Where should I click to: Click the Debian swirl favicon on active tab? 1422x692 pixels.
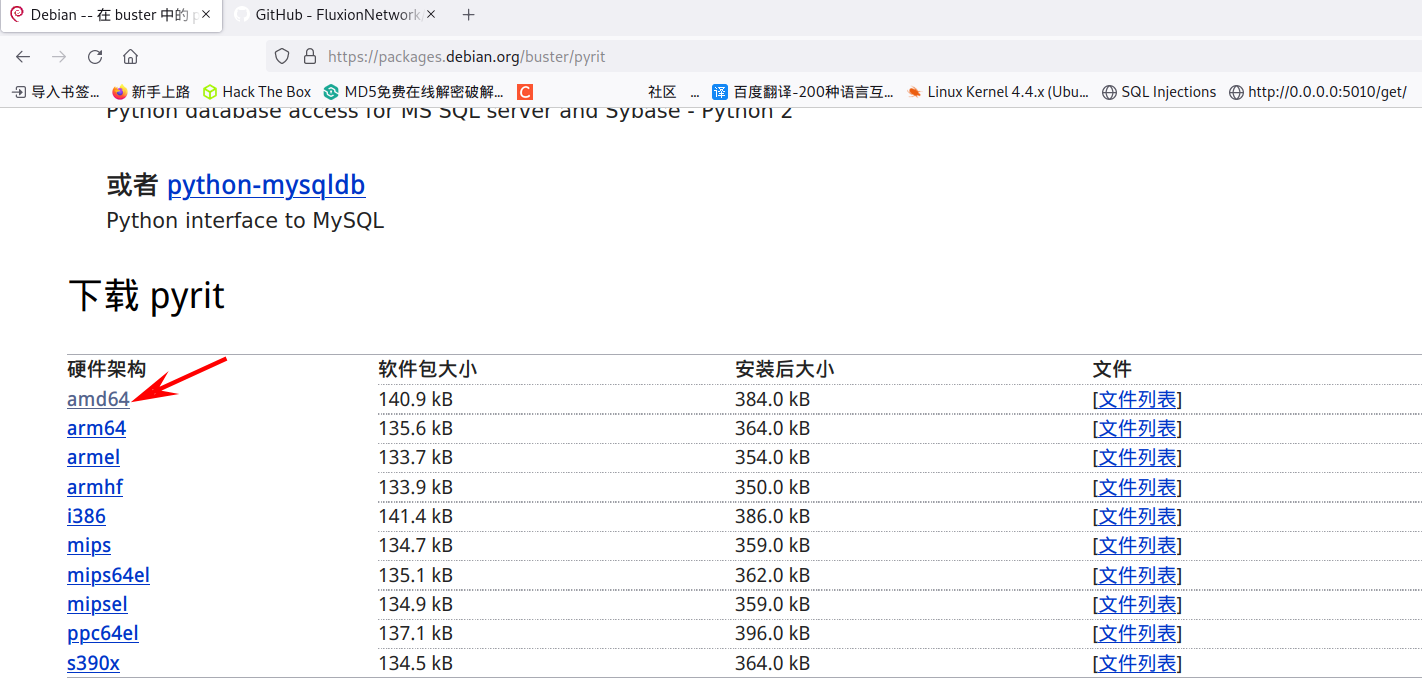click(16, 14)
